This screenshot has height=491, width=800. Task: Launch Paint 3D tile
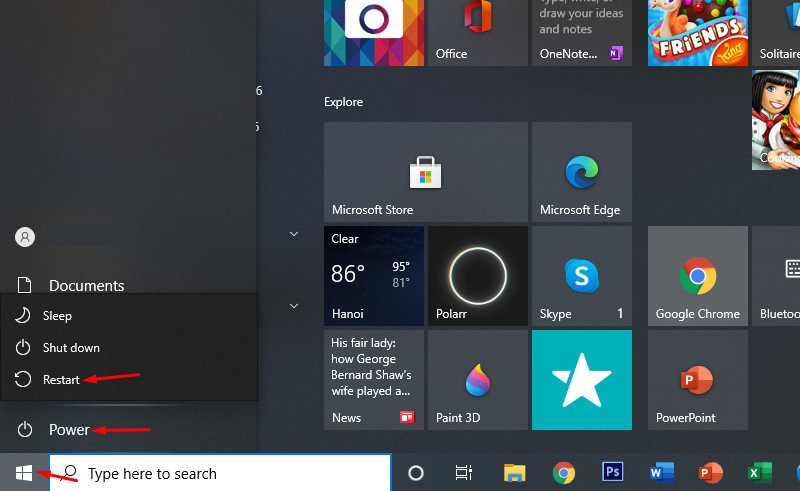coord(477,380)
